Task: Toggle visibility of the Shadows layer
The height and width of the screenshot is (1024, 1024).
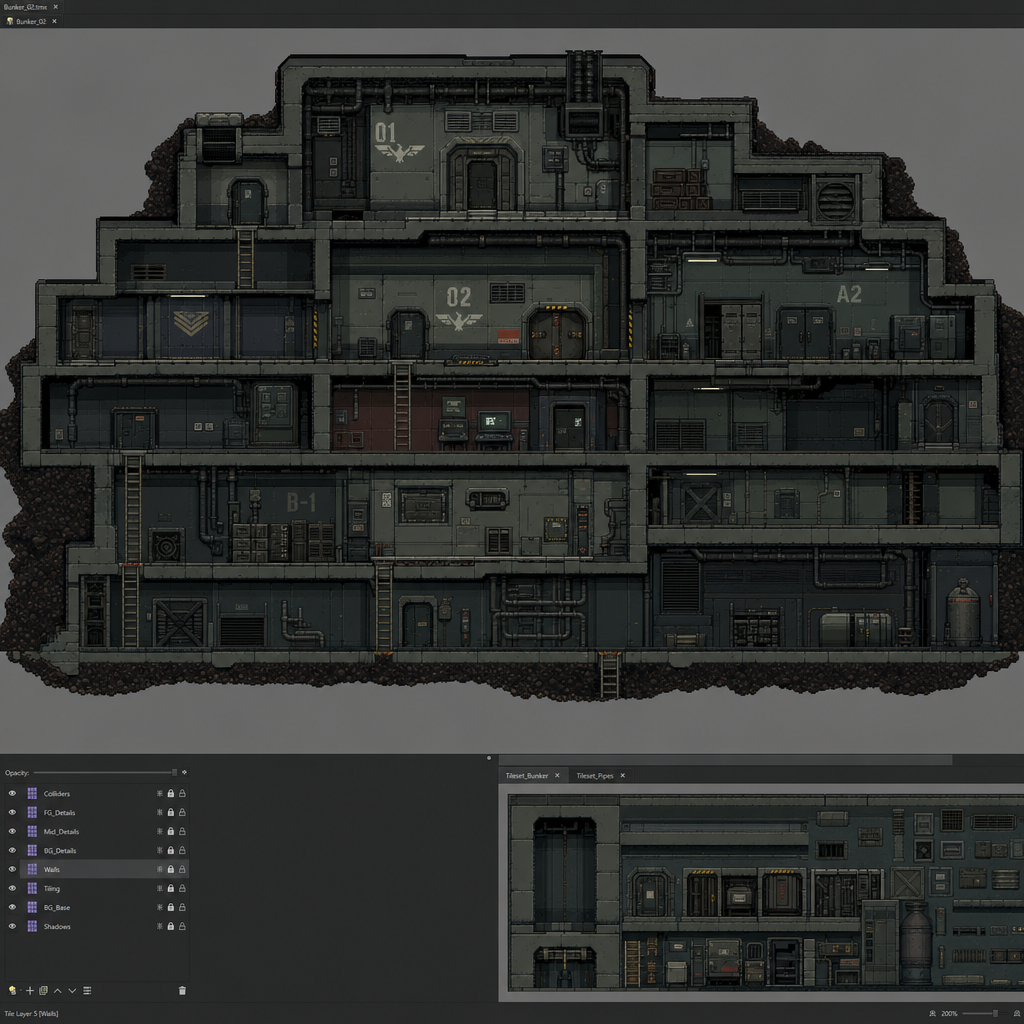Action: [12, 926]
